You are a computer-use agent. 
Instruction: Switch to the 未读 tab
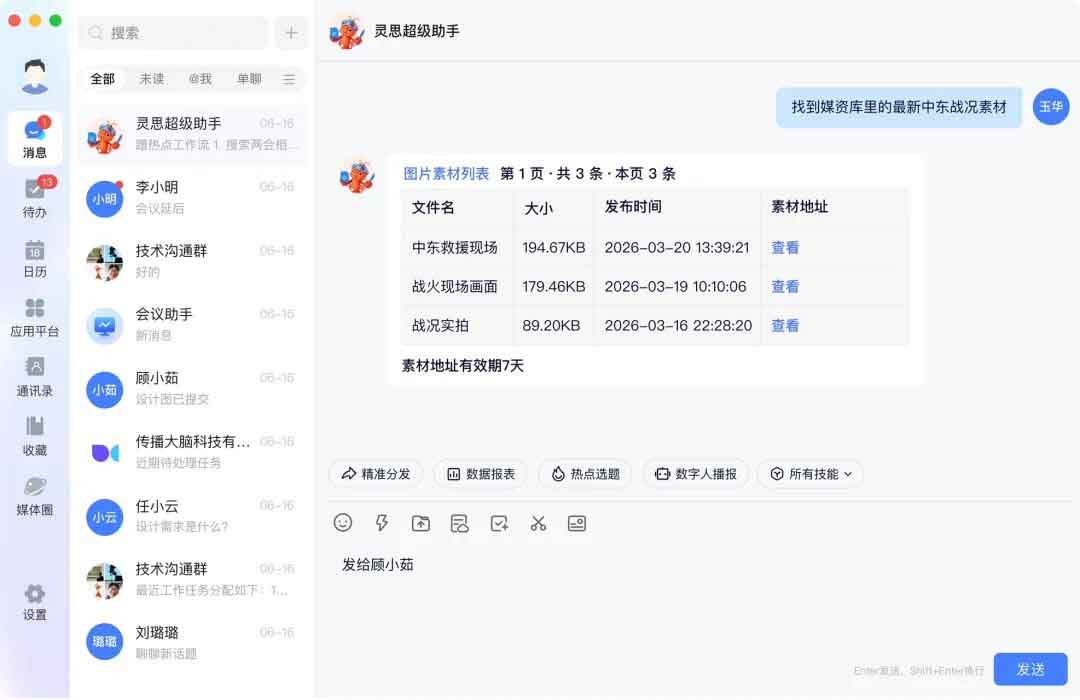point(152,79)
